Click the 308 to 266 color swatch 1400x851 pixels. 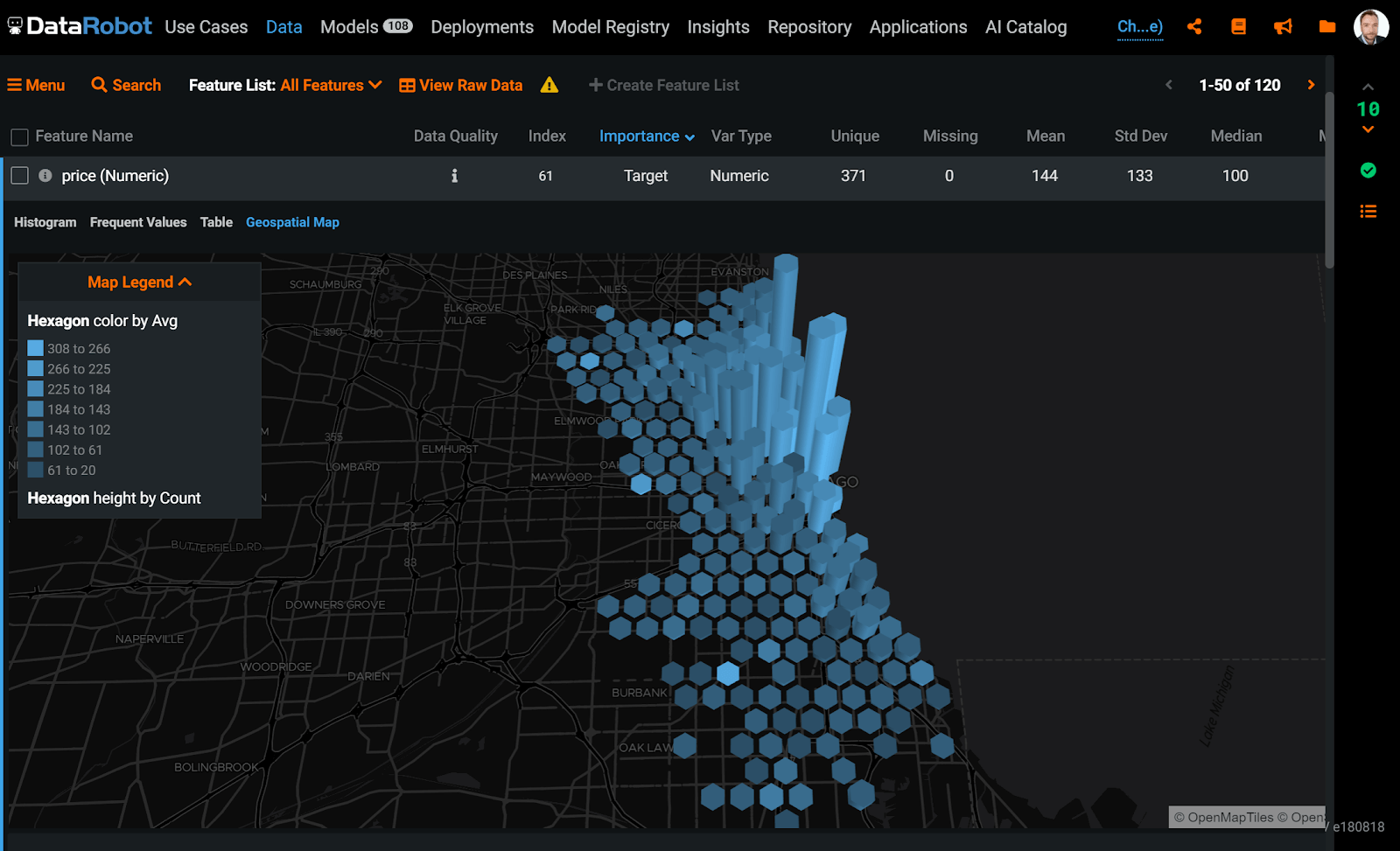[x=35, y=348]
